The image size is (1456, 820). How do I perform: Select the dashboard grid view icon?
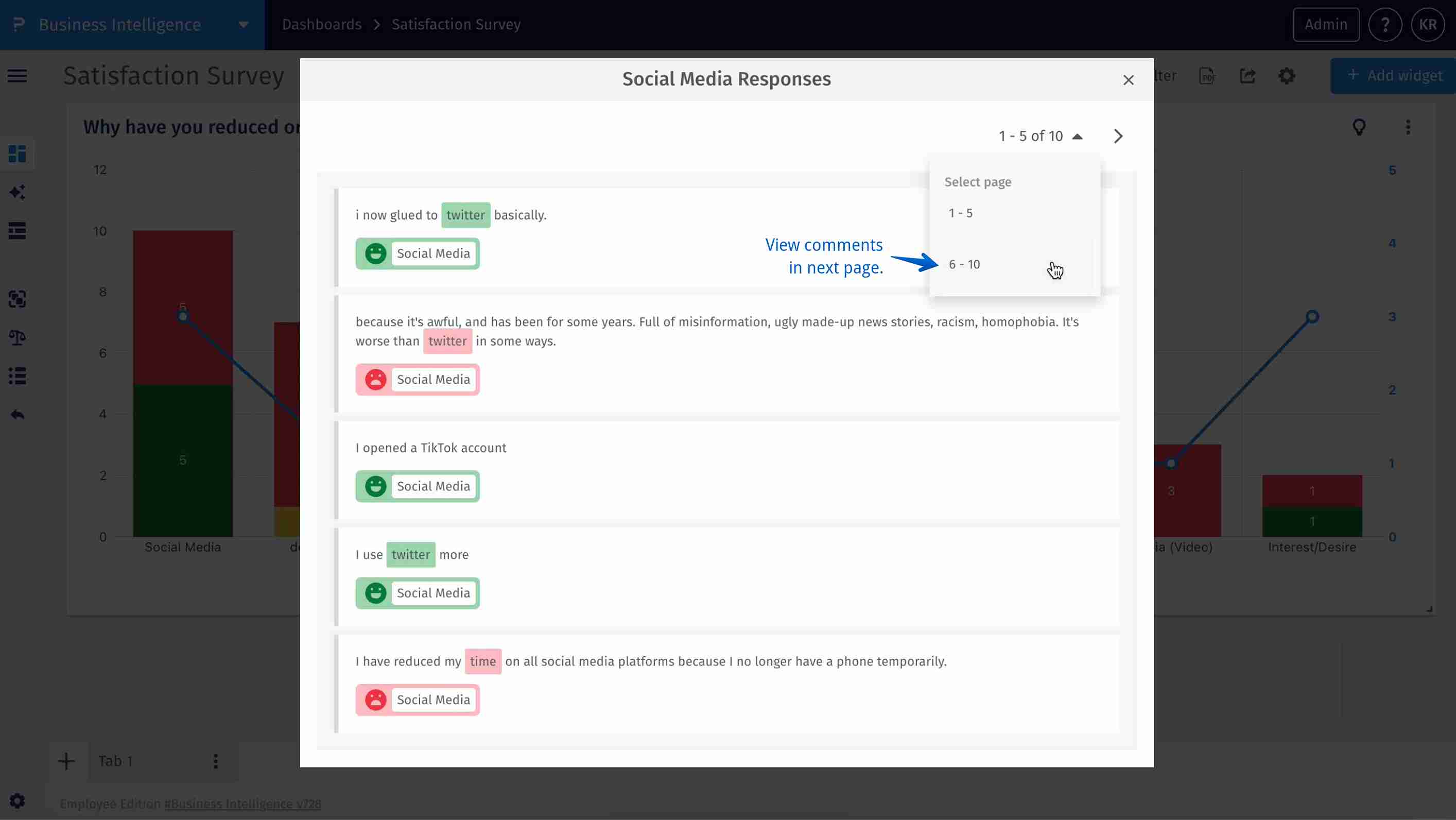(x=17, y=153)
